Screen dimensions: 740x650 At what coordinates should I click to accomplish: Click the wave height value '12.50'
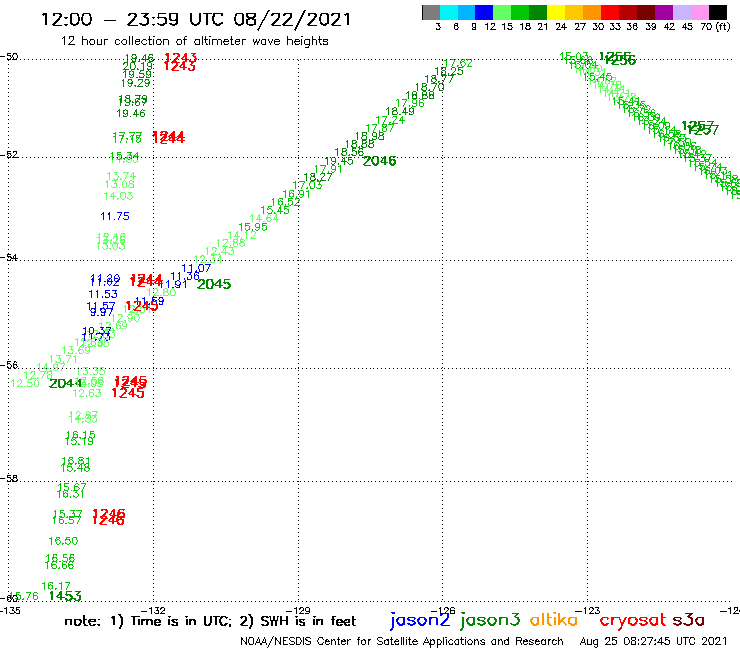point(25,383)
